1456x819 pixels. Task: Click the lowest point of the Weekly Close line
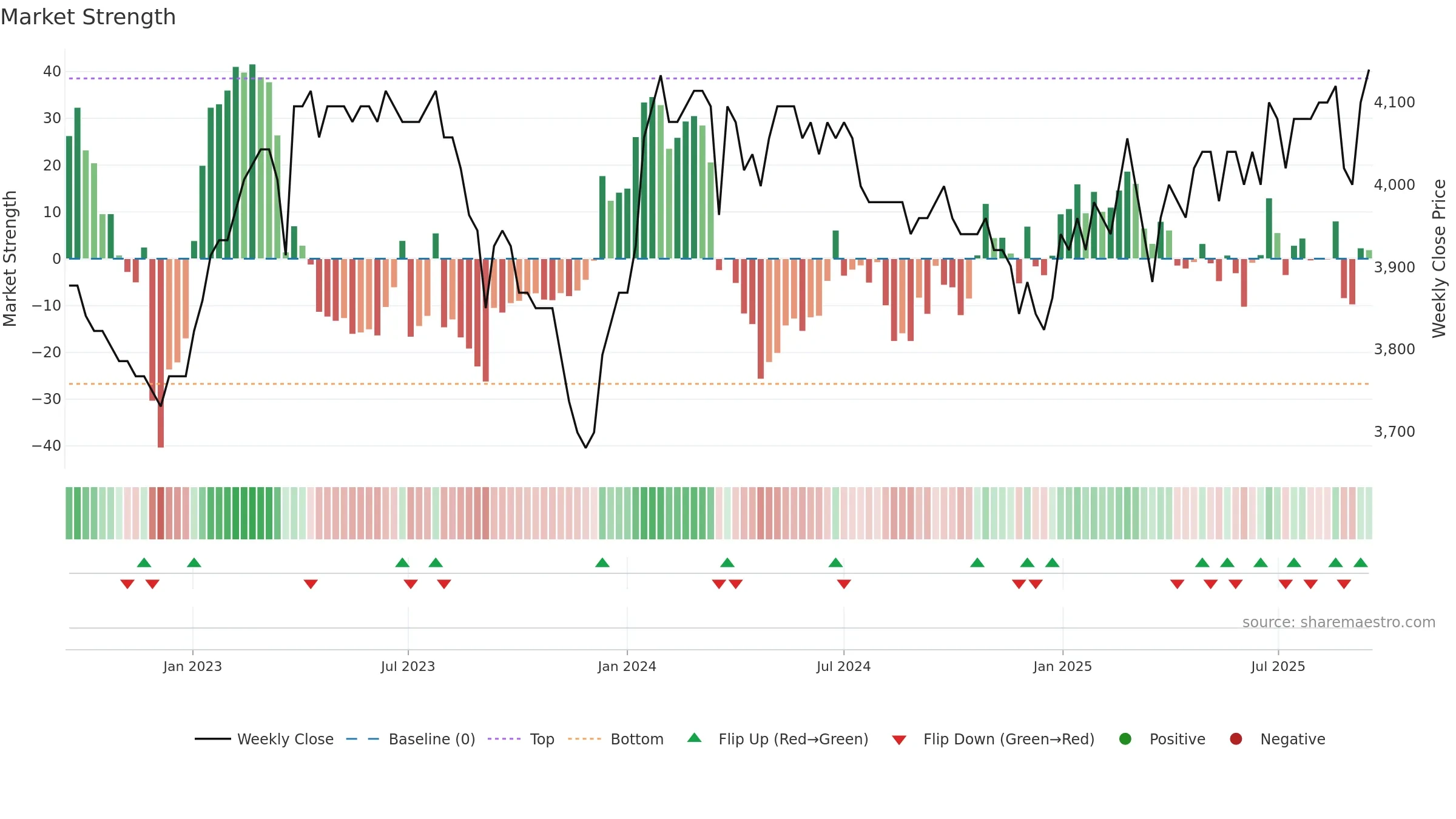[x=585, y=447]
